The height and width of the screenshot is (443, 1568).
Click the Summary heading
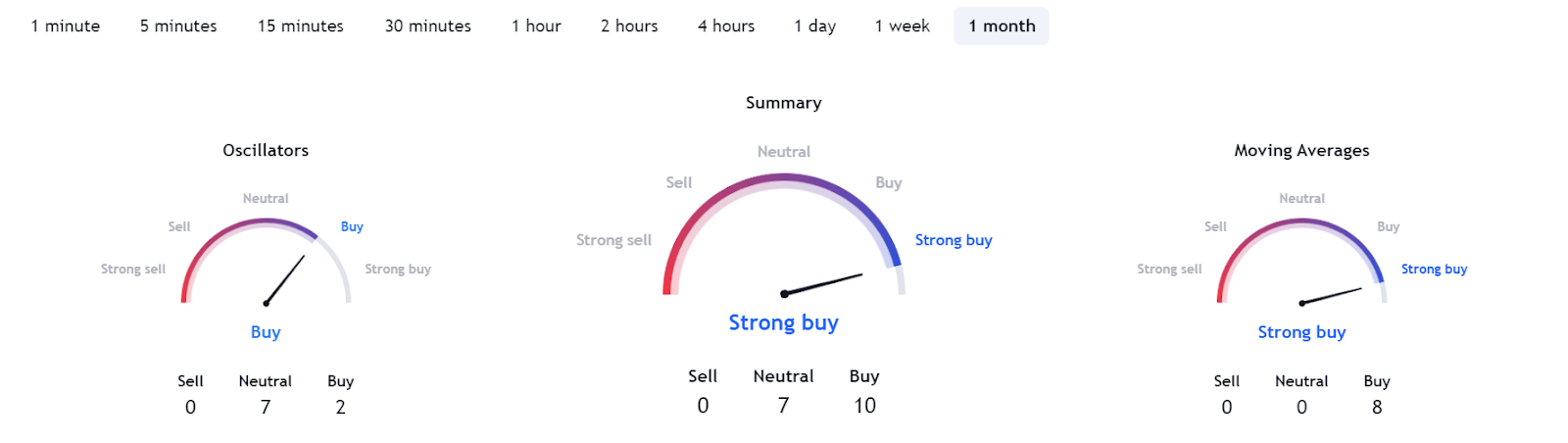coord(784,103)
